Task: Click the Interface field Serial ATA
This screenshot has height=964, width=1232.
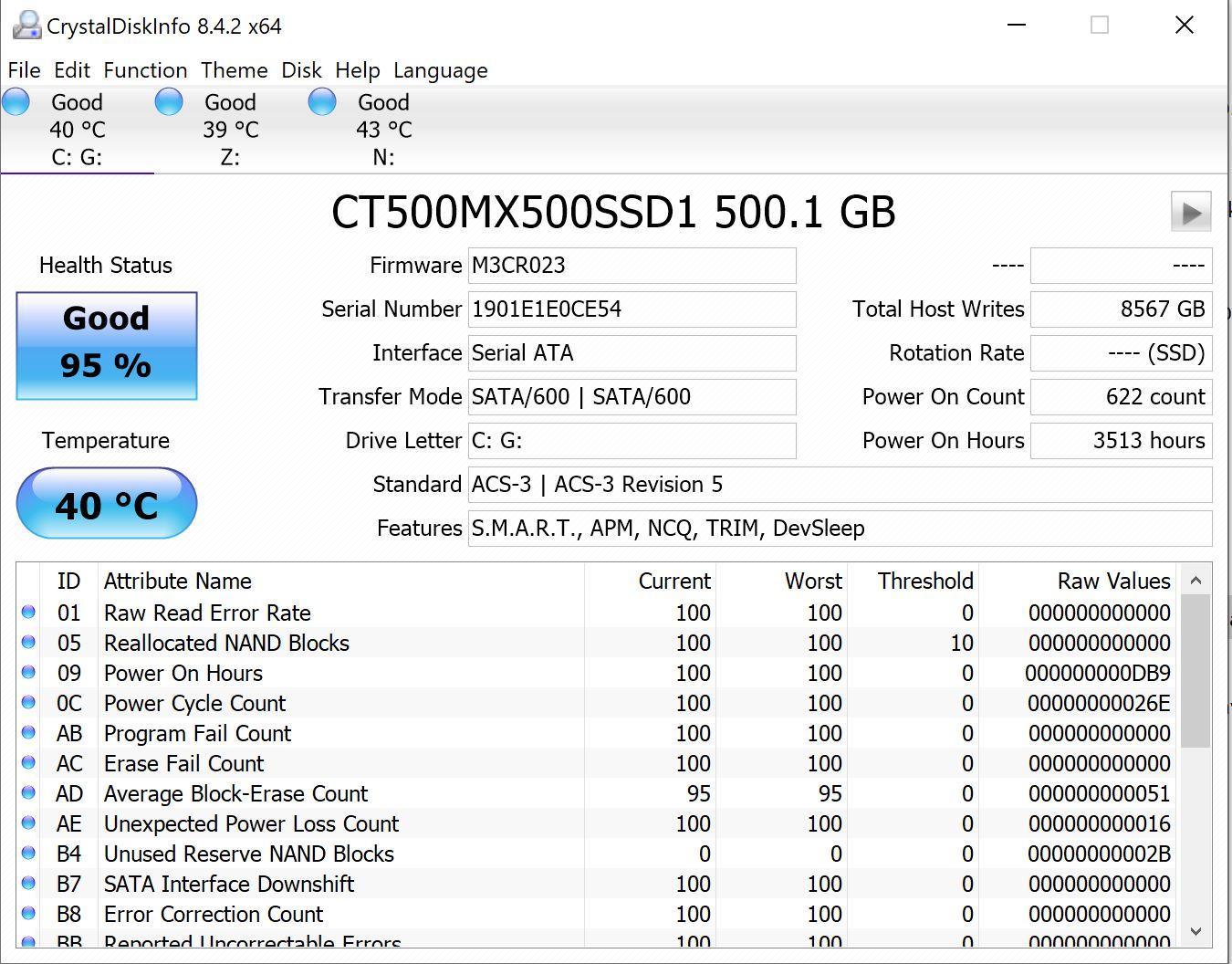Action: pos(632,353)
